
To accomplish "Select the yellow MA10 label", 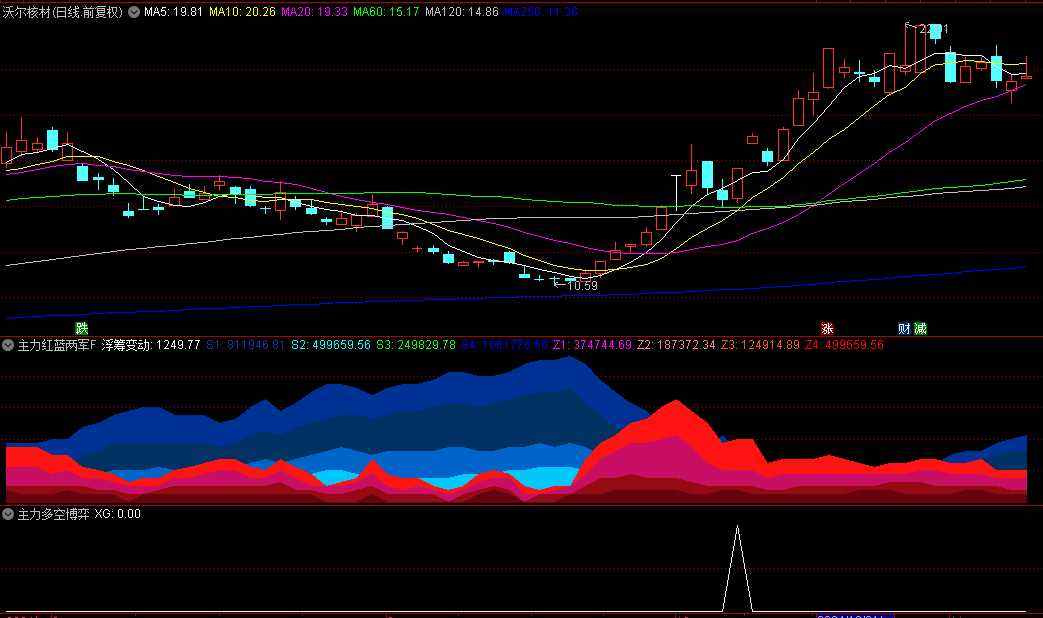I will pyautogui.click(x=241, y=13).
